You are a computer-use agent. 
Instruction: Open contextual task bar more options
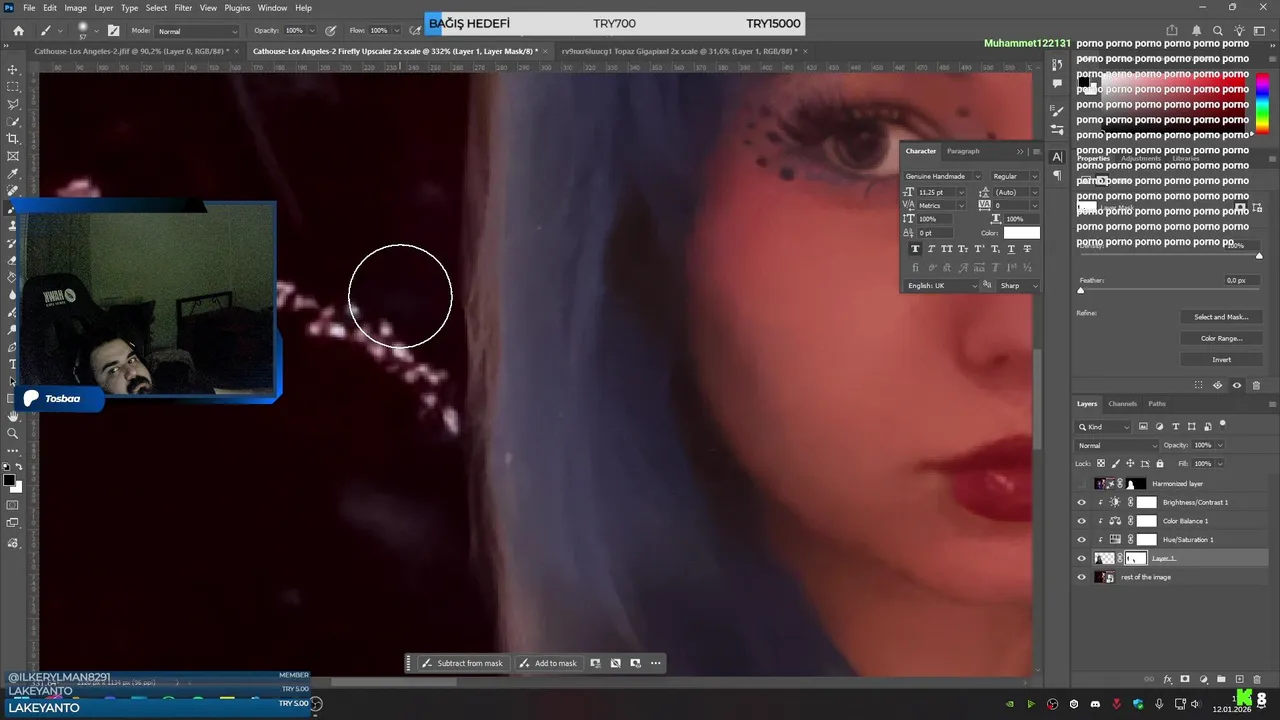click(x=655, y=663)
